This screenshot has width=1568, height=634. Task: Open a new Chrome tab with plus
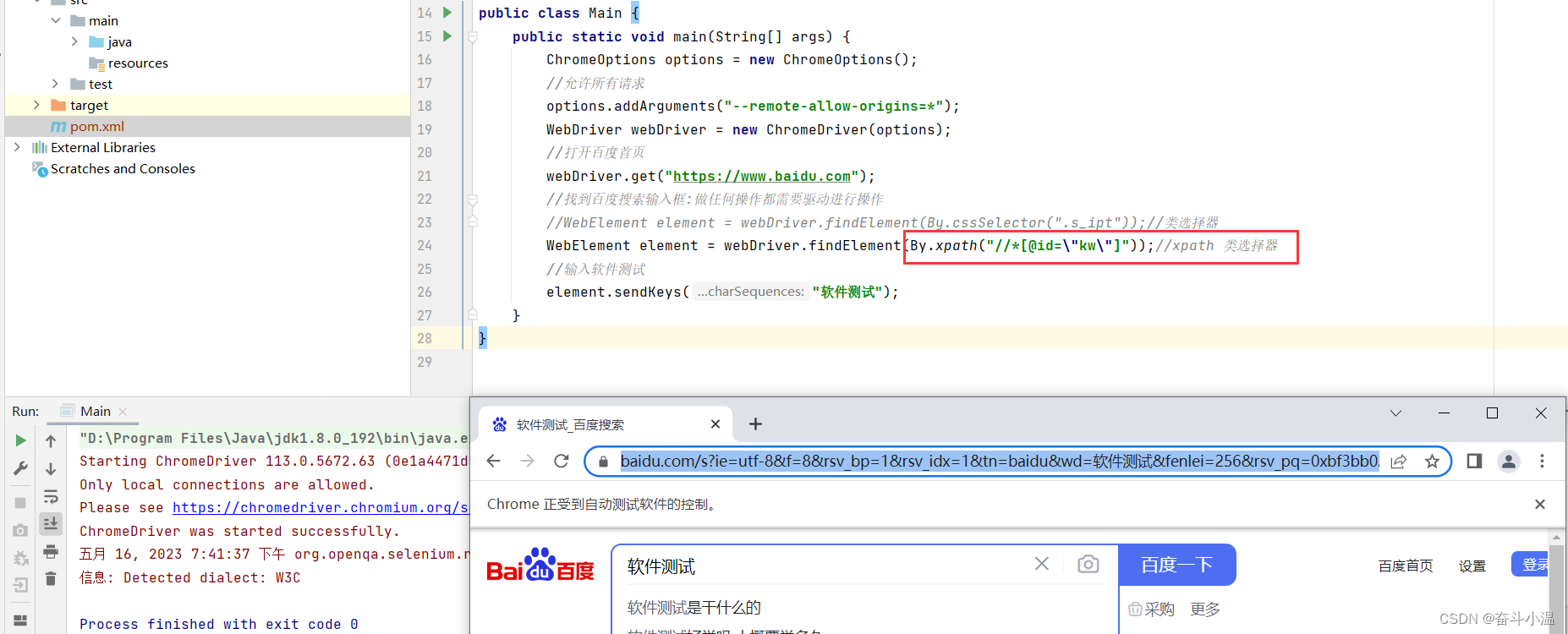755,424
